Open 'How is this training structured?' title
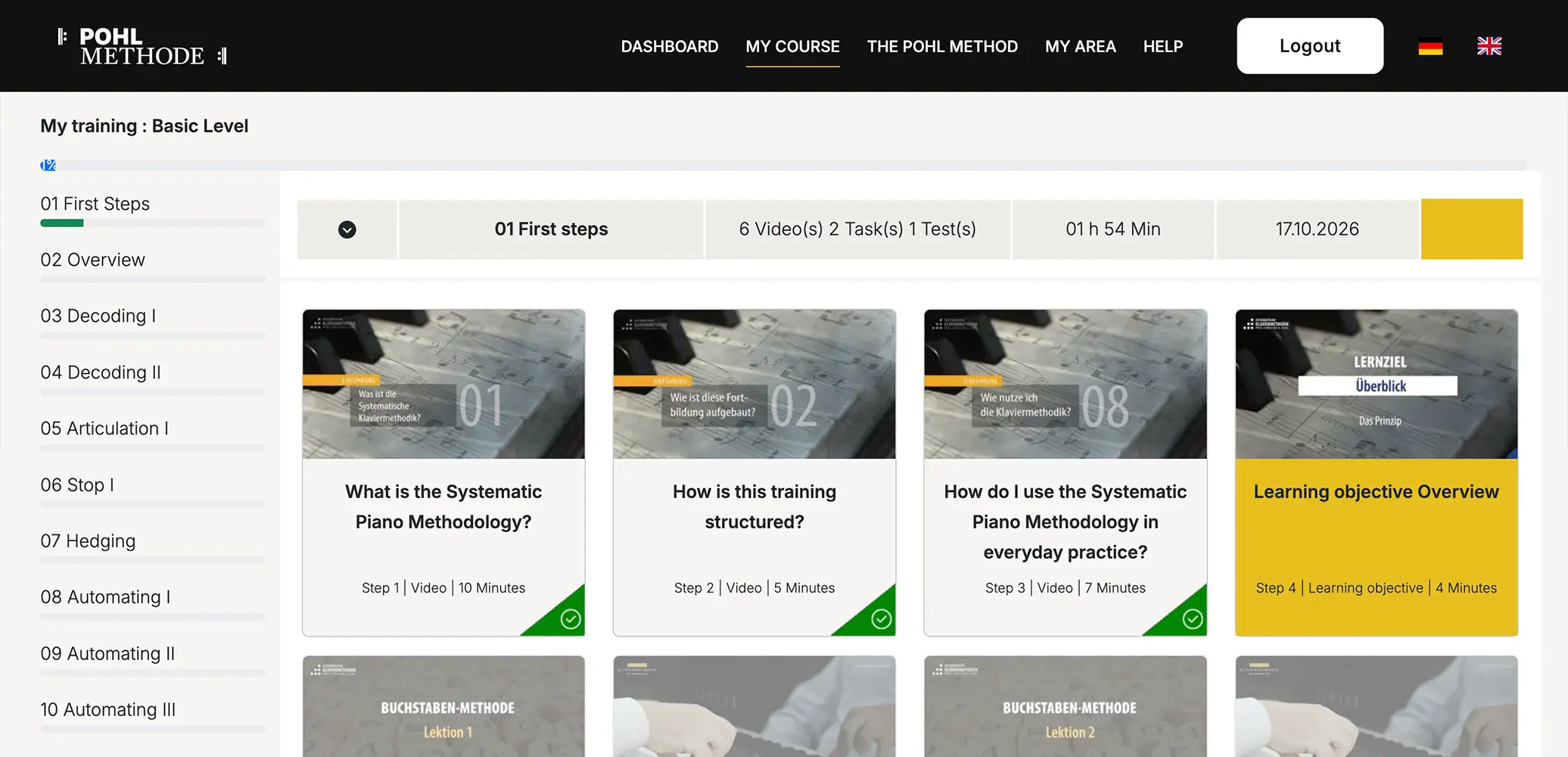 point(754,506)
